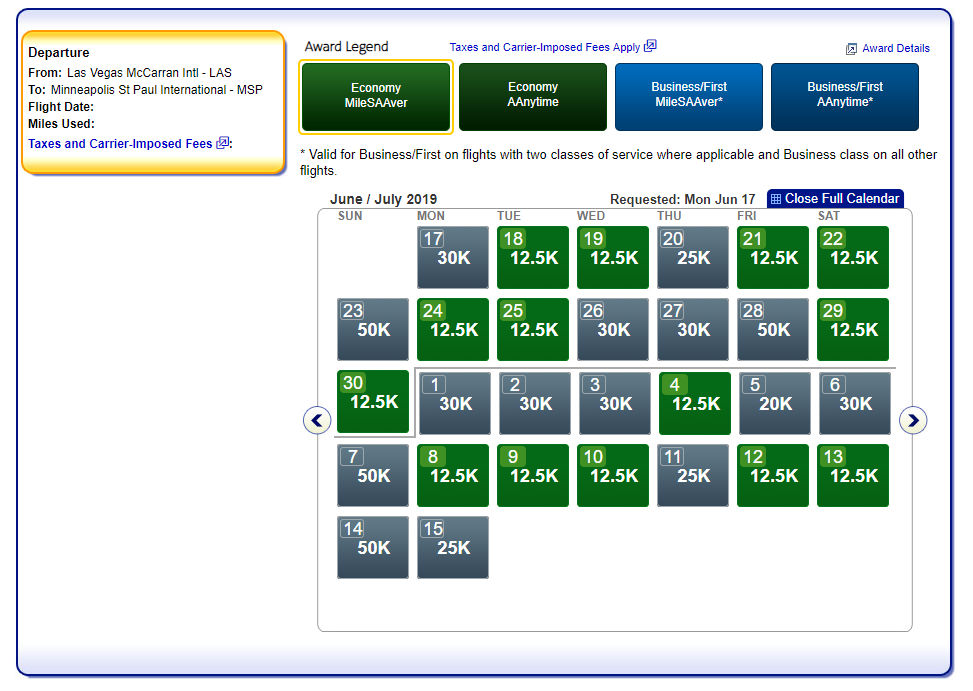The height and width of the screenshot is (691, 973).
Task: Click the calendar grid icon on Close Full Calendar
Action: tap(776, 199)
